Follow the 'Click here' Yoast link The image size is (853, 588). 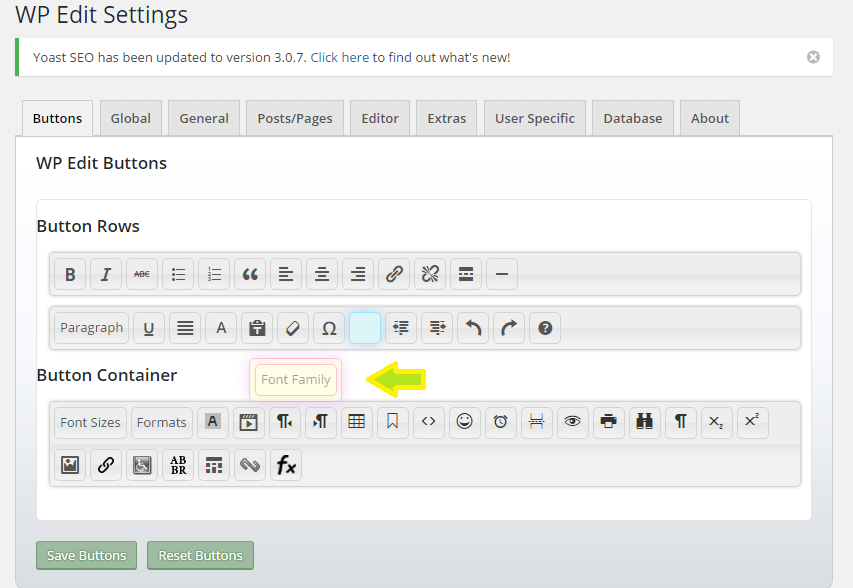[x=340, y=57]
